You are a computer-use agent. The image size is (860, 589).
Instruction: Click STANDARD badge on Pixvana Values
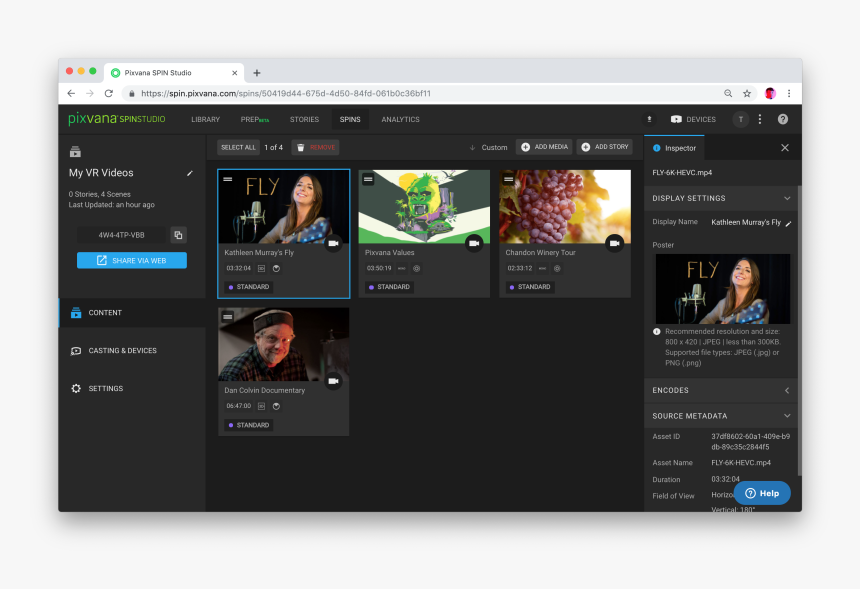389,287
